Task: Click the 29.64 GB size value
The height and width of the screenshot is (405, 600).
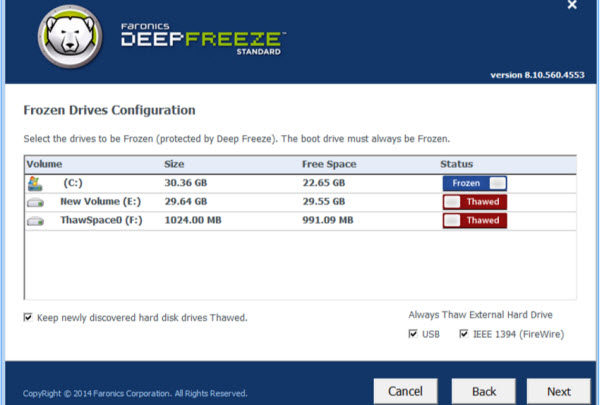Action: coord(186,202)
